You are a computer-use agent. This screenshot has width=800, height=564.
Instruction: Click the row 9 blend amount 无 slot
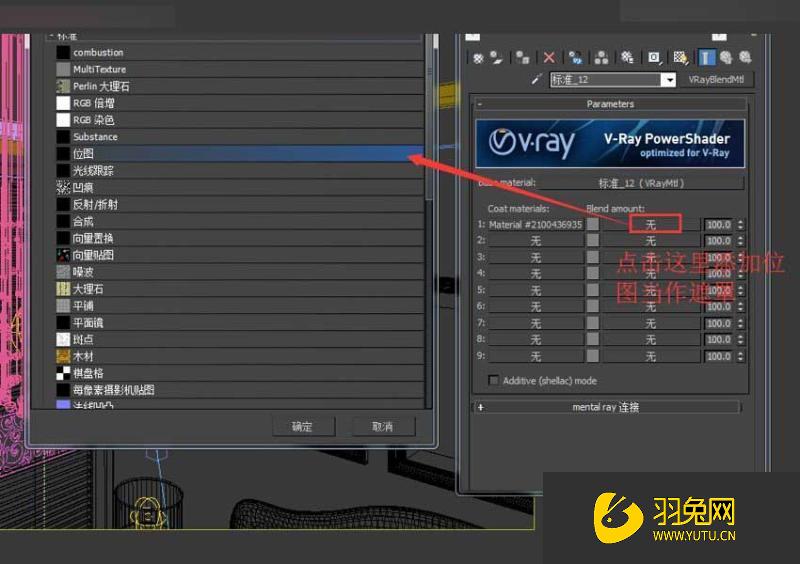[x=651, y=356]
